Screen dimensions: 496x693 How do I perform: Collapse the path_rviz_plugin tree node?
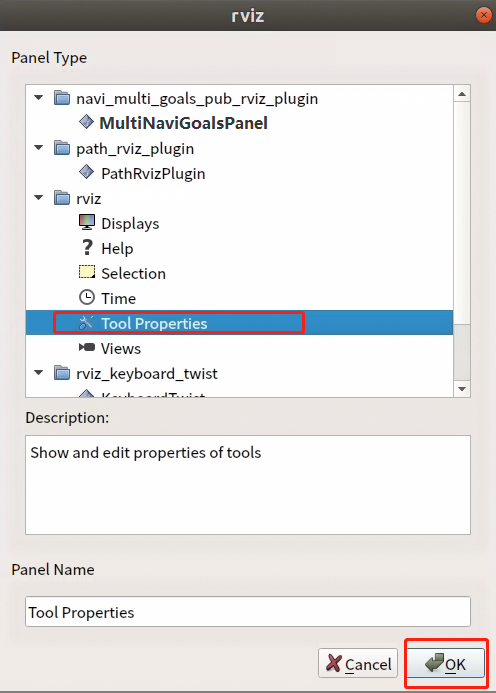(x=39, y=148)
